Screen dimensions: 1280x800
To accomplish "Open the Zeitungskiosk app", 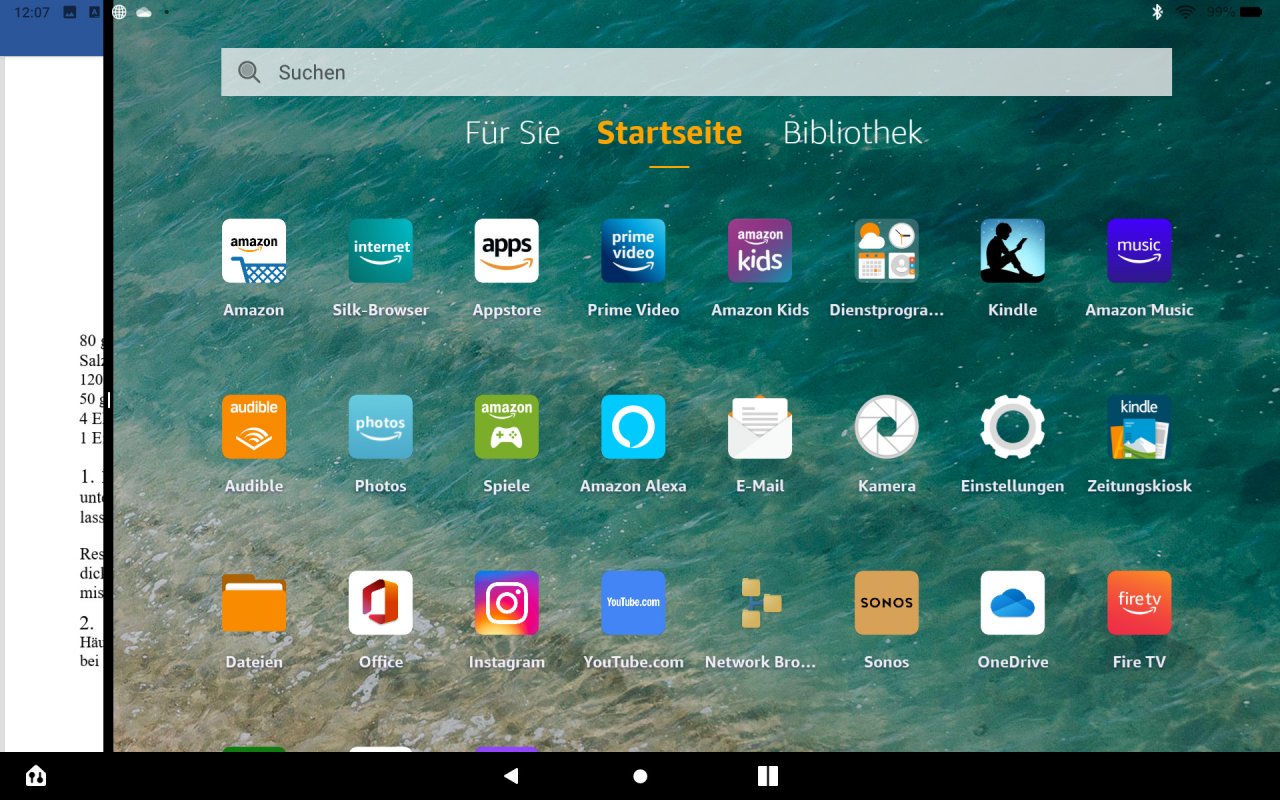I will (1139, 427).
